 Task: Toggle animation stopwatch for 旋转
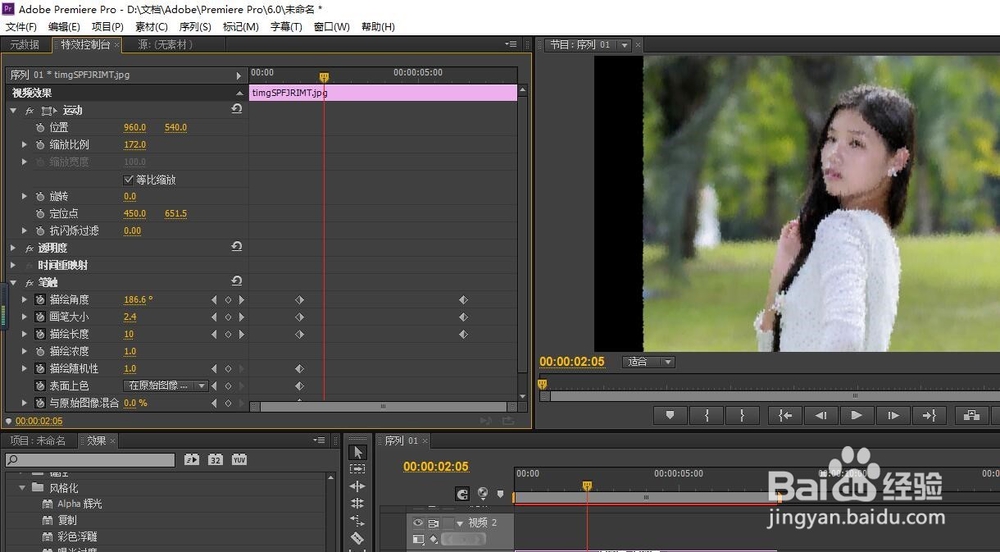point(40,196)
